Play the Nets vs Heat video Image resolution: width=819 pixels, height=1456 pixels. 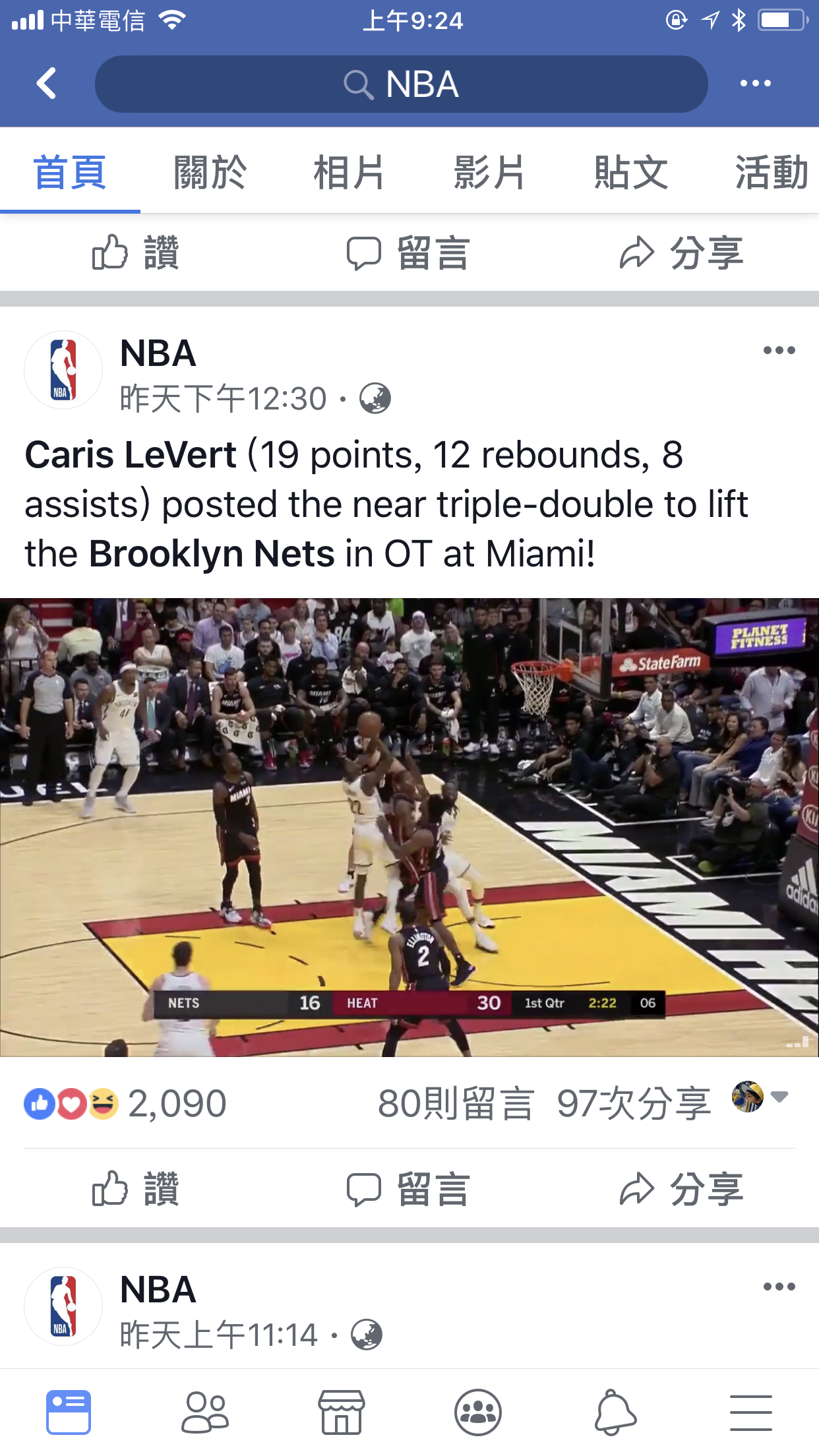pos(409,828)
